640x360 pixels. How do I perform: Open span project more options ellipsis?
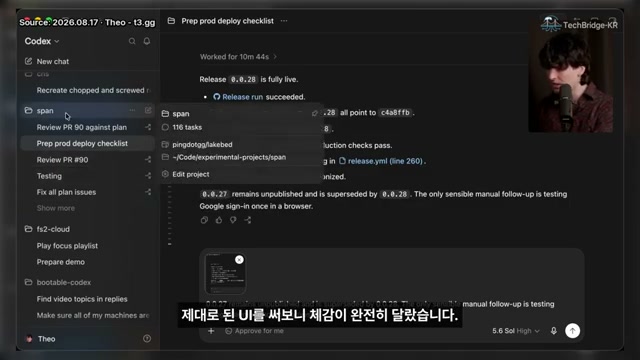(x=132, y=110)
